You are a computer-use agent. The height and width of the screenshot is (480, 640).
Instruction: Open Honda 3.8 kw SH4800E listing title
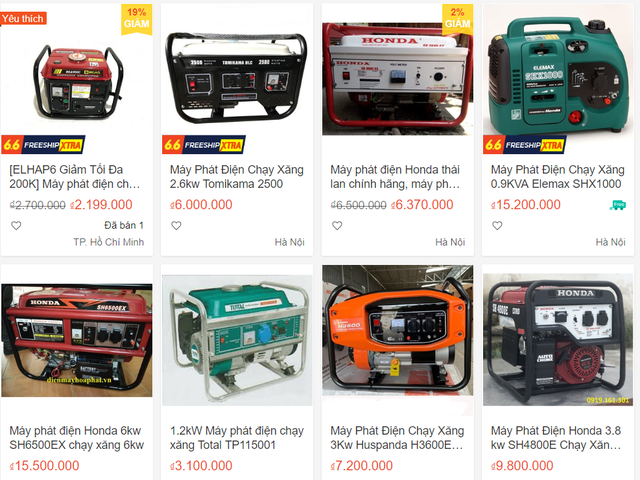[556, 438]
